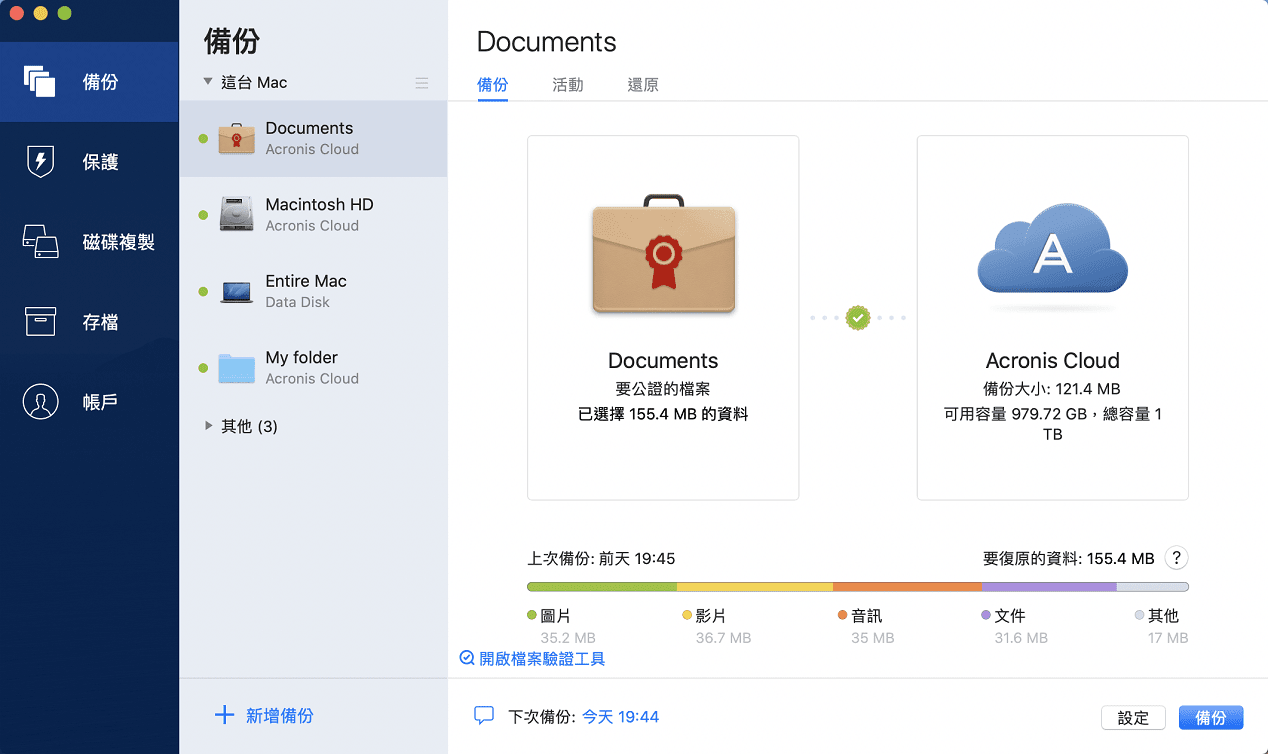Click the 31.6 MB value under 文件
The width and height of the screenshot is (1268, 754).
1021,638
